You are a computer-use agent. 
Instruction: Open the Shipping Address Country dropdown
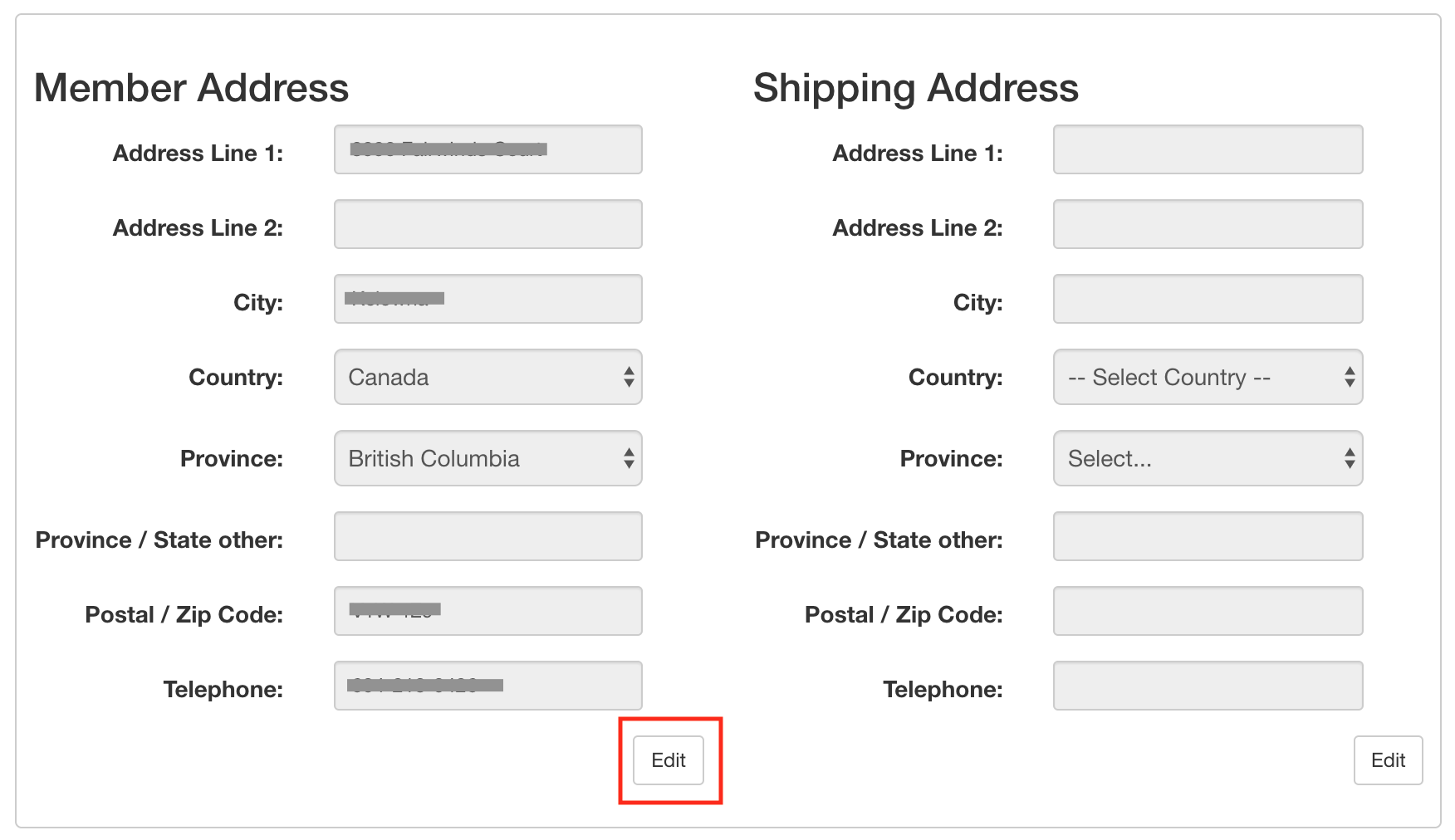click(1208, 377)
